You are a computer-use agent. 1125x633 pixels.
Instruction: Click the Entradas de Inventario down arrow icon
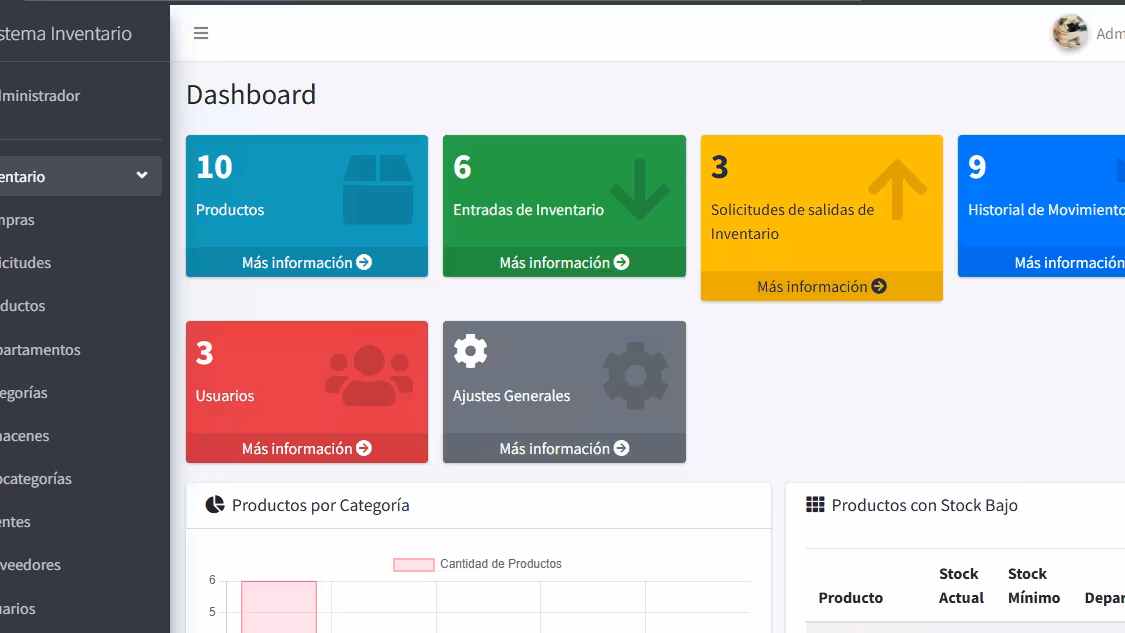639,189
